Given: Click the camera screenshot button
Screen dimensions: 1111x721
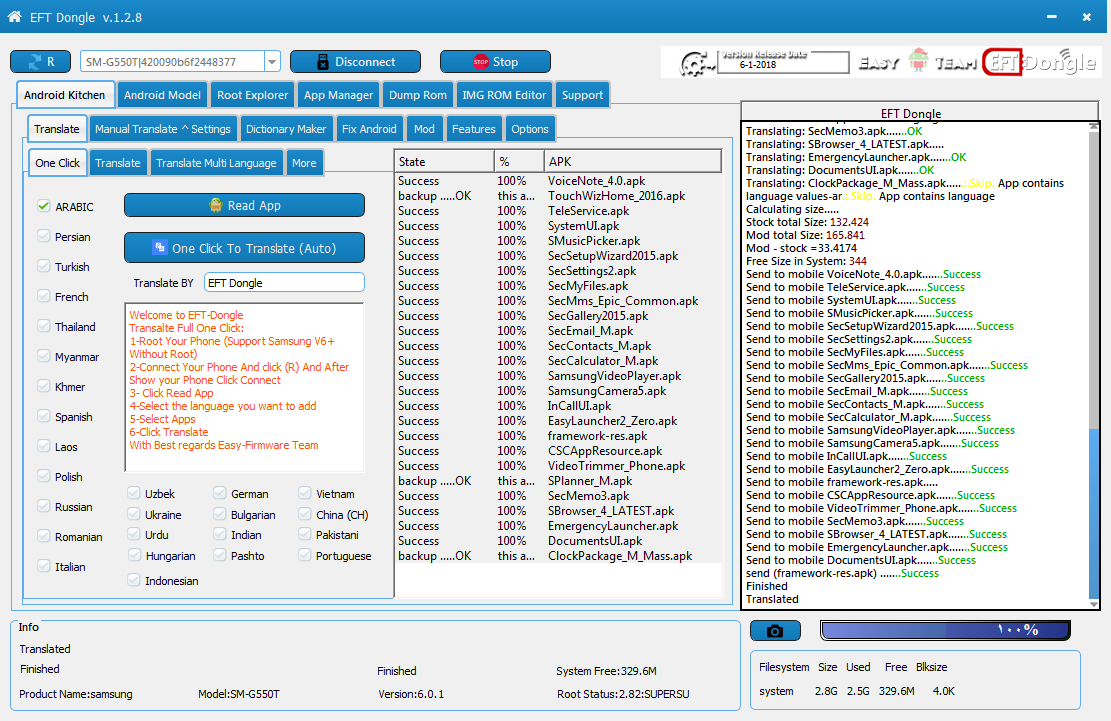Looking at the screenshot, I should [x=775, y=630].
